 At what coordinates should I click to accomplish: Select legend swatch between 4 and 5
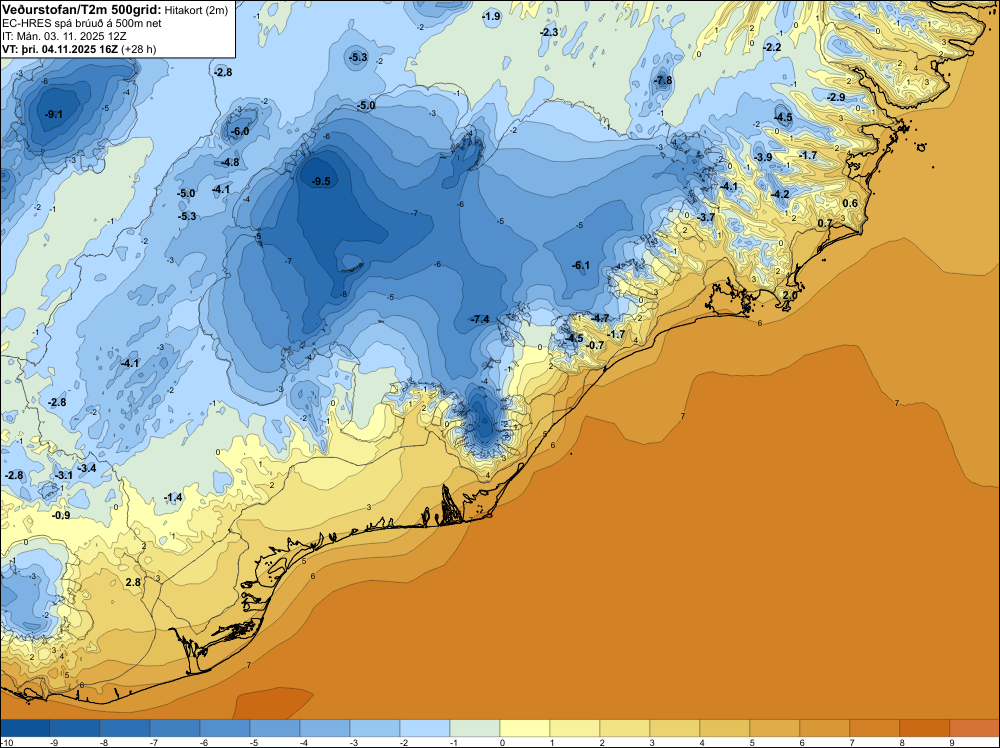[x=725, y=727]
